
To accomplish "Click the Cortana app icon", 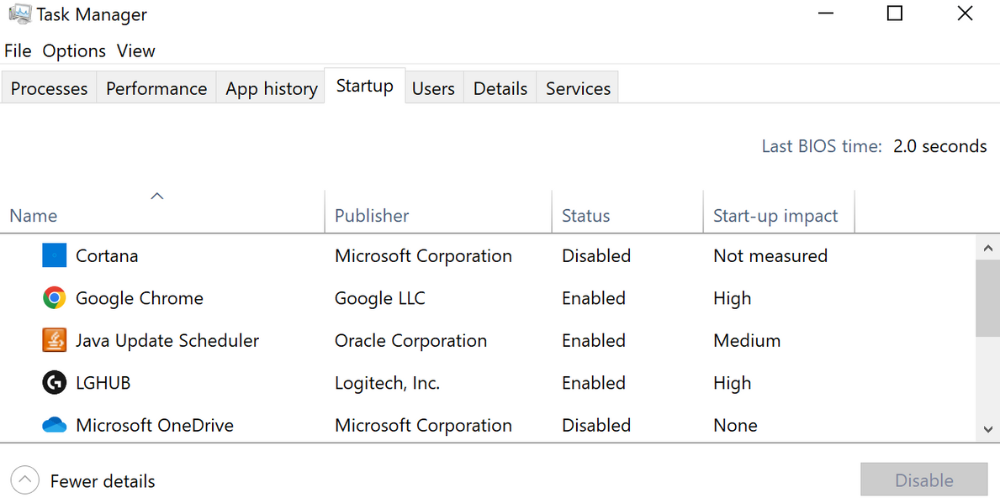I will click(54, 256).
